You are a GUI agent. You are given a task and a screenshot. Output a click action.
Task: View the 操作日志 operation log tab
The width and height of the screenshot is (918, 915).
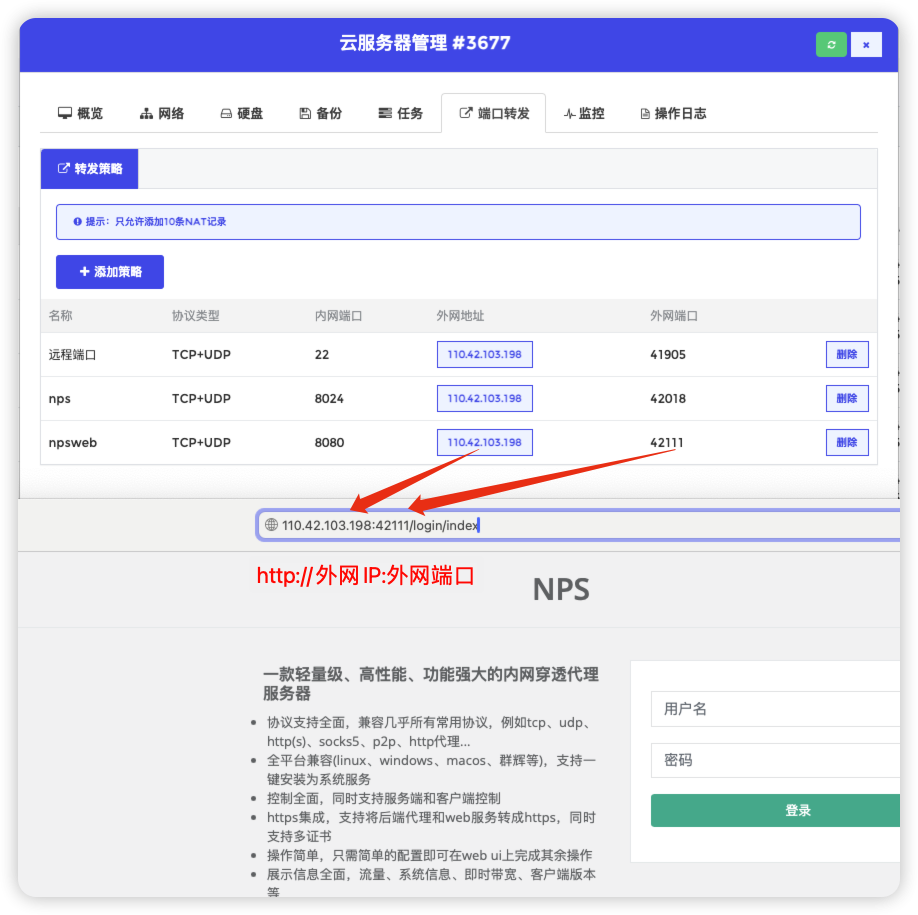(673, 113)
